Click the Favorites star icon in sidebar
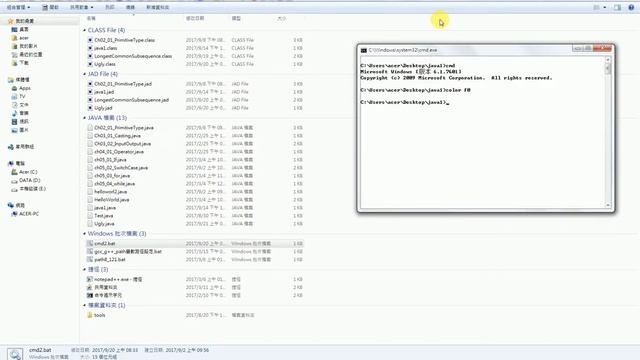The height and width of the screenshot is (360, 640). point(11,21)
